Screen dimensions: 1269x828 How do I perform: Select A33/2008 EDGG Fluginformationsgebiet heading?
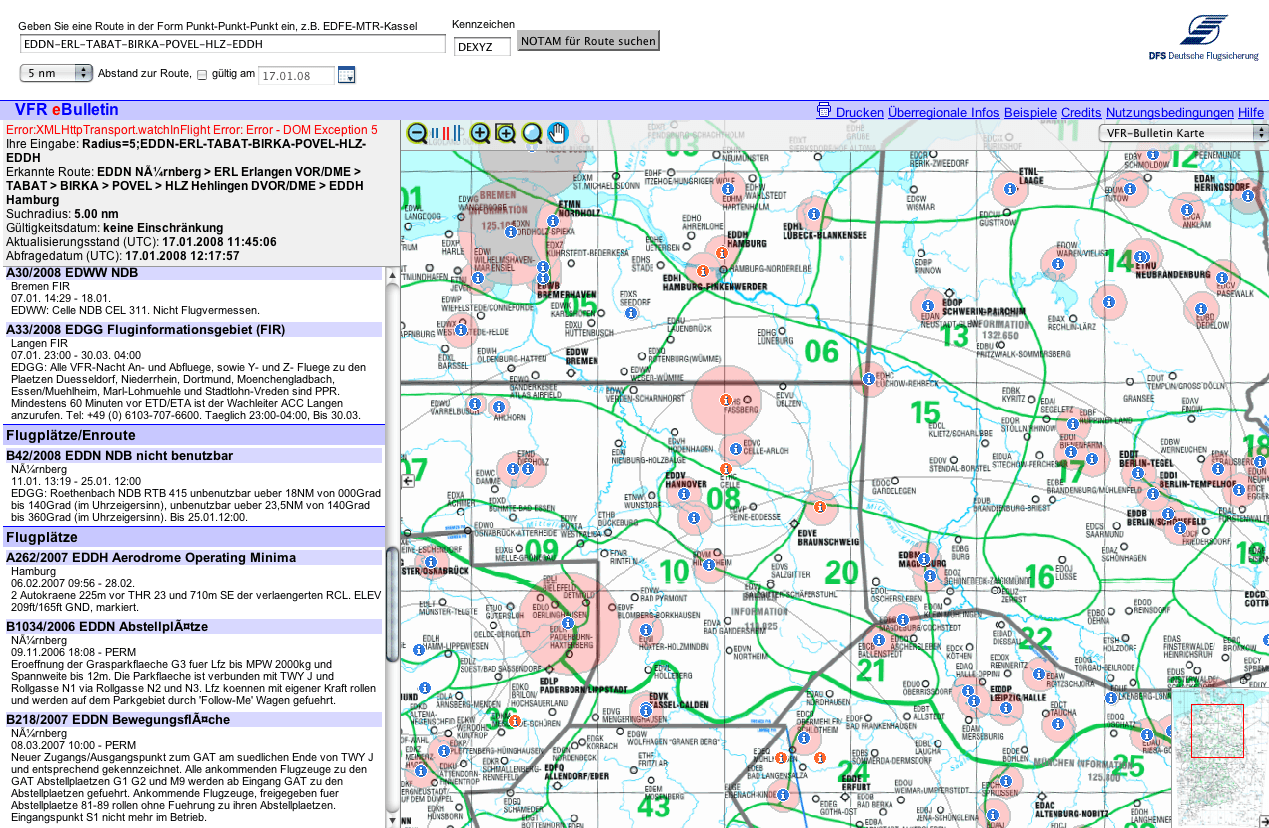click(193, 329)
